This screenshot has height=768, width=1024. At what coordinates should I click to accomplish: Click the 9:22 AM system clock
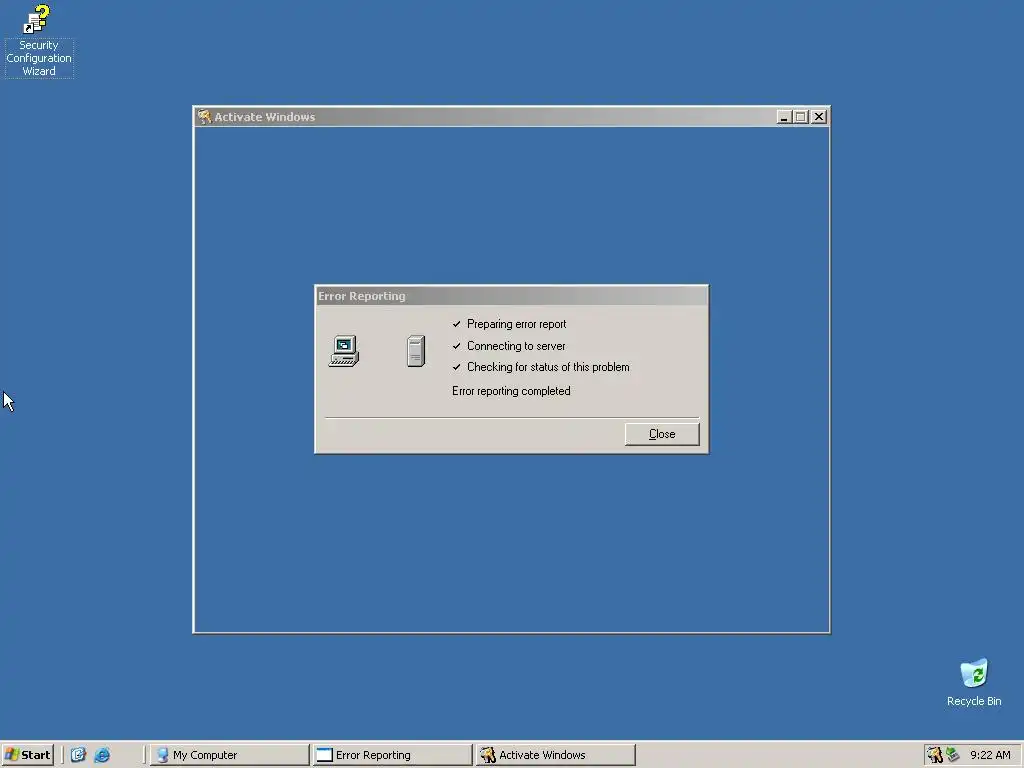coord(990,755)
